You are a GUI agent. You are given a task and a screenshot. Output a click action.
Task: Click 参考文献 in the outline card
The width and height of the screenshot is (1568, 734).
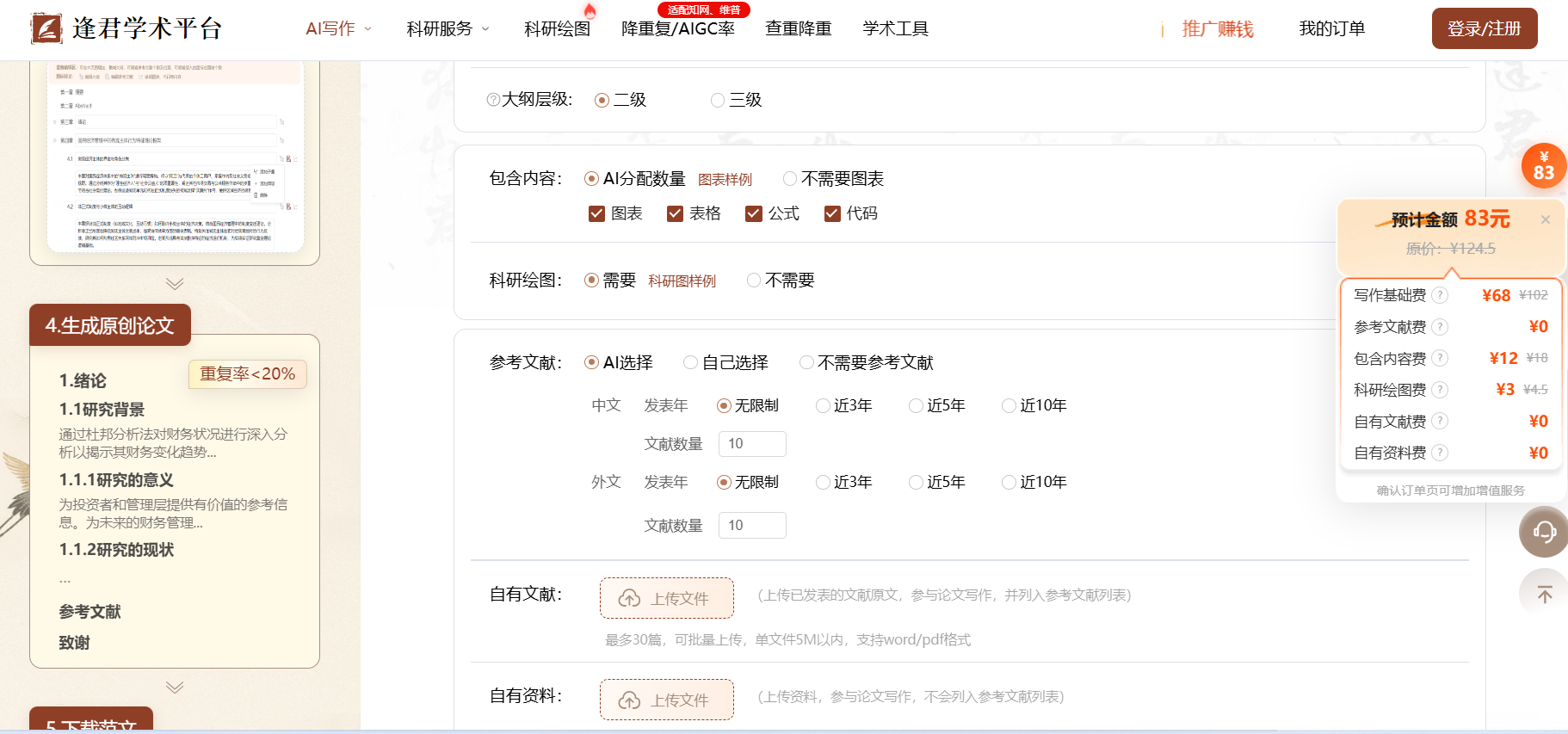[90, 612]
